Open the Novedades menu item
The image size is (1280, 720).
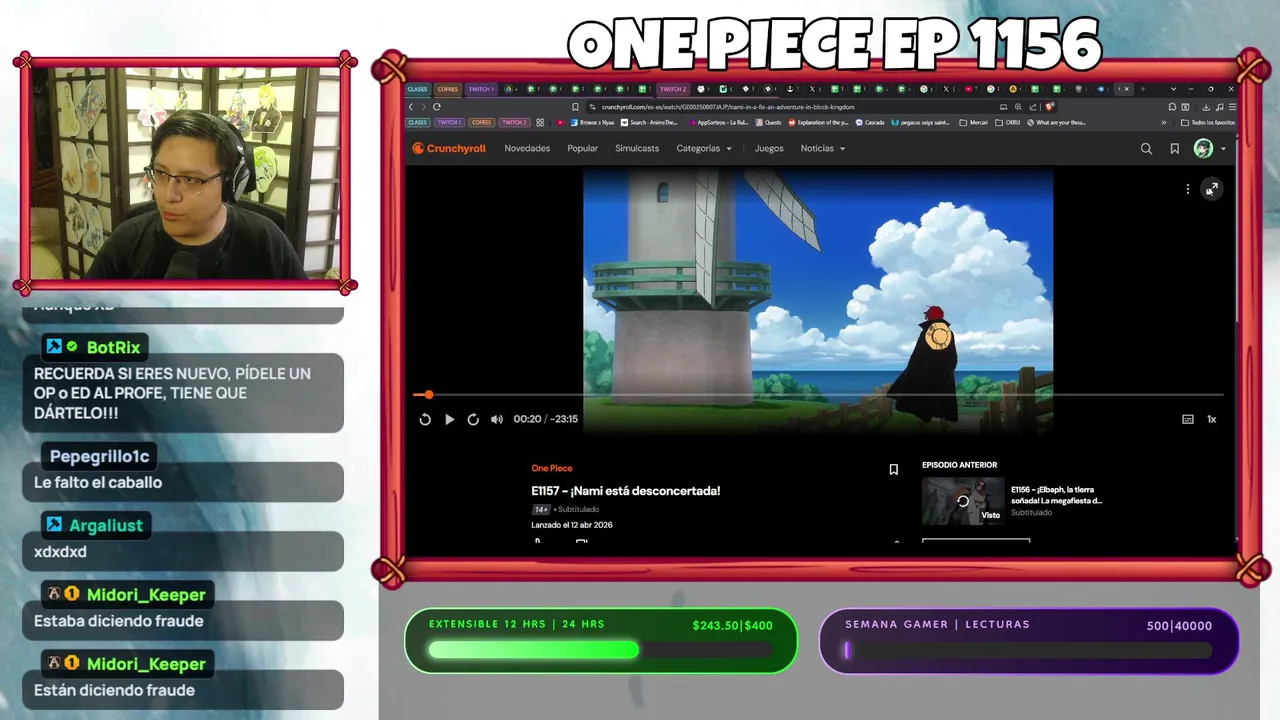coord(527,148)
